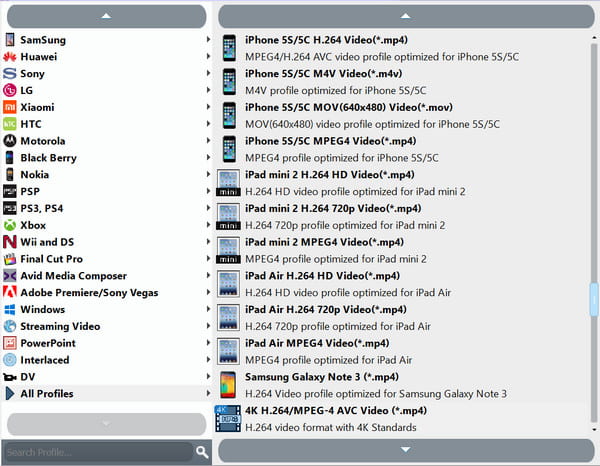600x466 pixels.
Task: Click the Windows logo icon
Action: pos(10,309)
